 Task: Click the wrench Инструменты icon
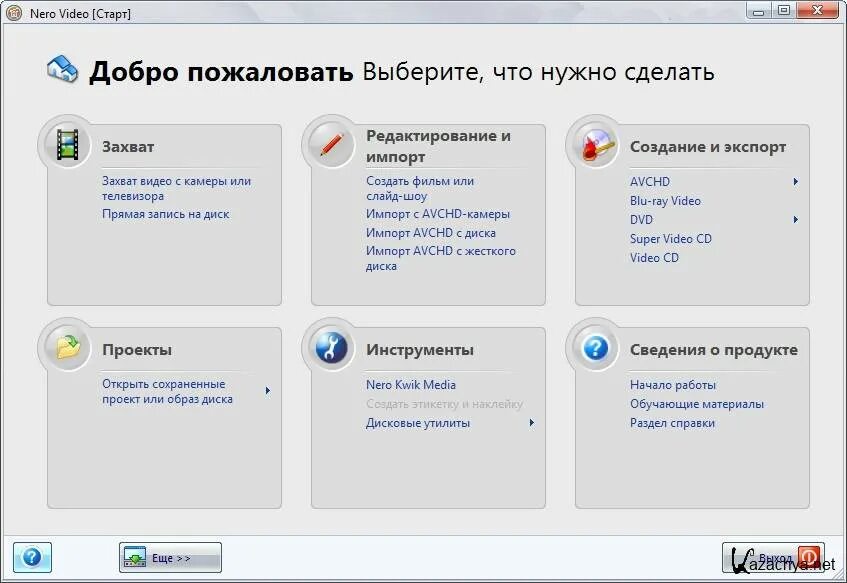pyautogui.click(x=331, y=347)
